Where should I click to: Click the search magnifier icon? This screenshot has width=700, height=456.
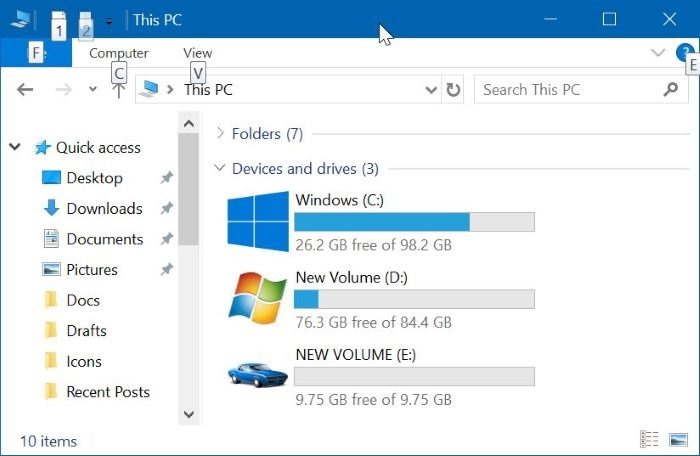point(671,89)
